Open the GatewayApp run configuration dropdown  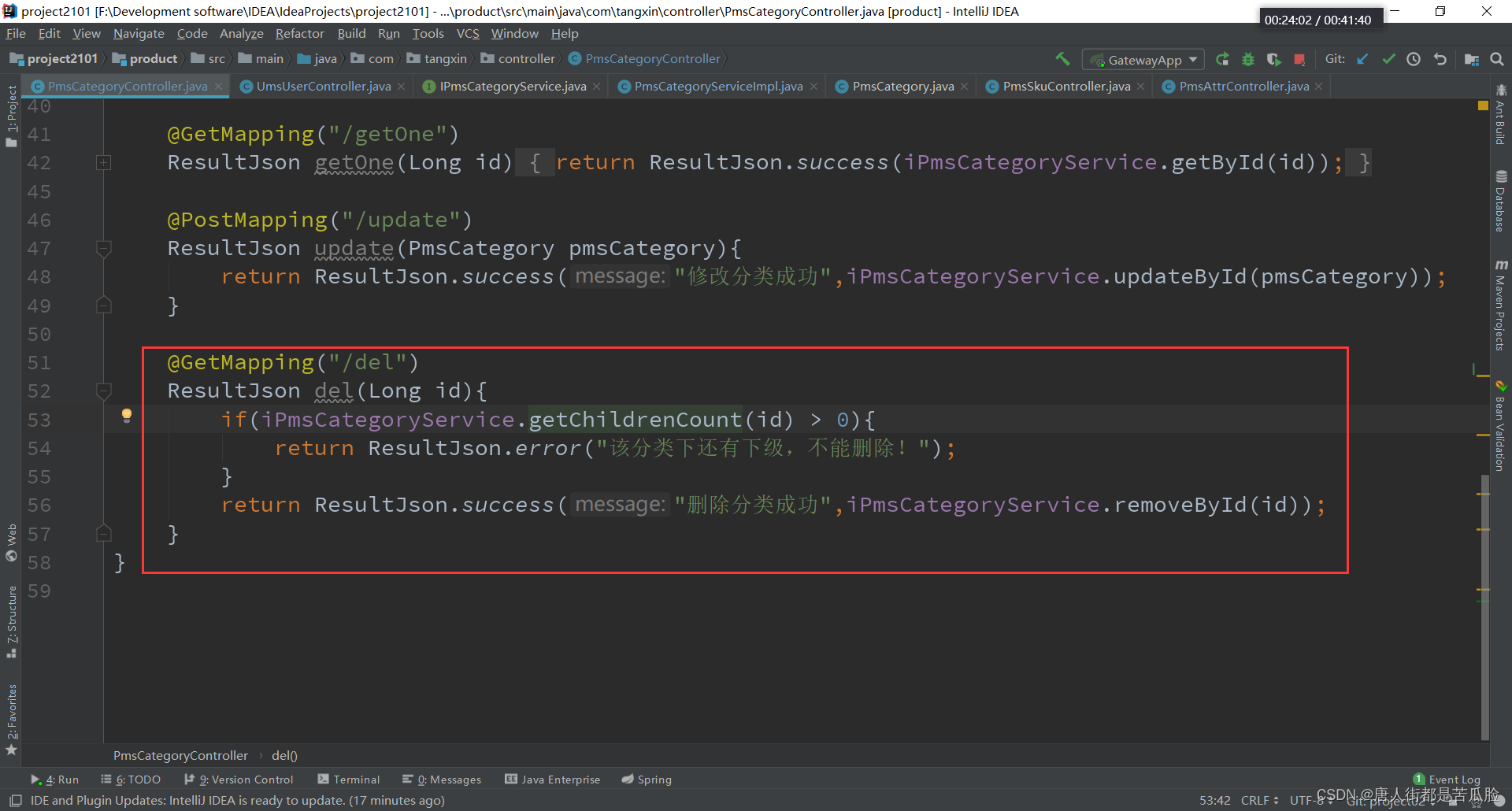tap(1143, 60)
